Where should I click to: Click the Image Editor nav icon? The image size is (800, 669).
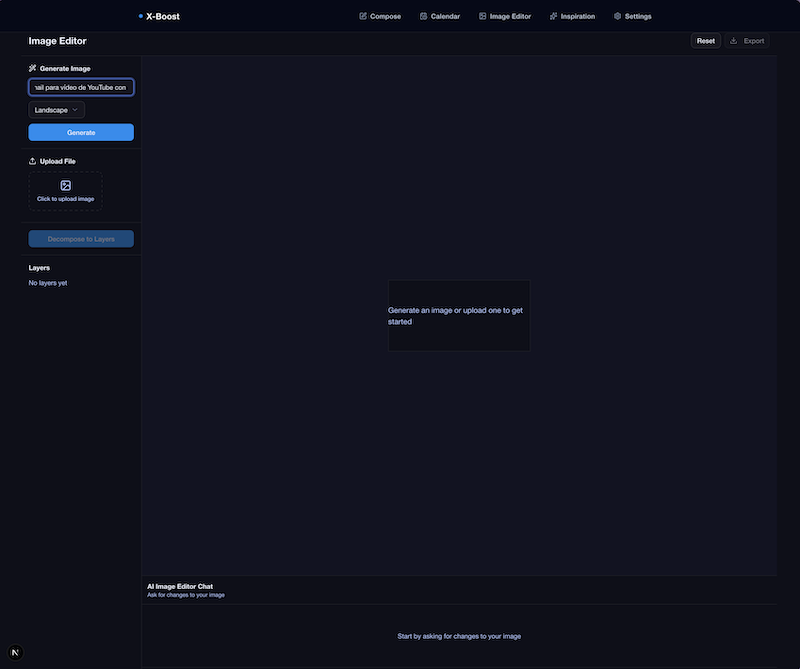pos(482,16)
